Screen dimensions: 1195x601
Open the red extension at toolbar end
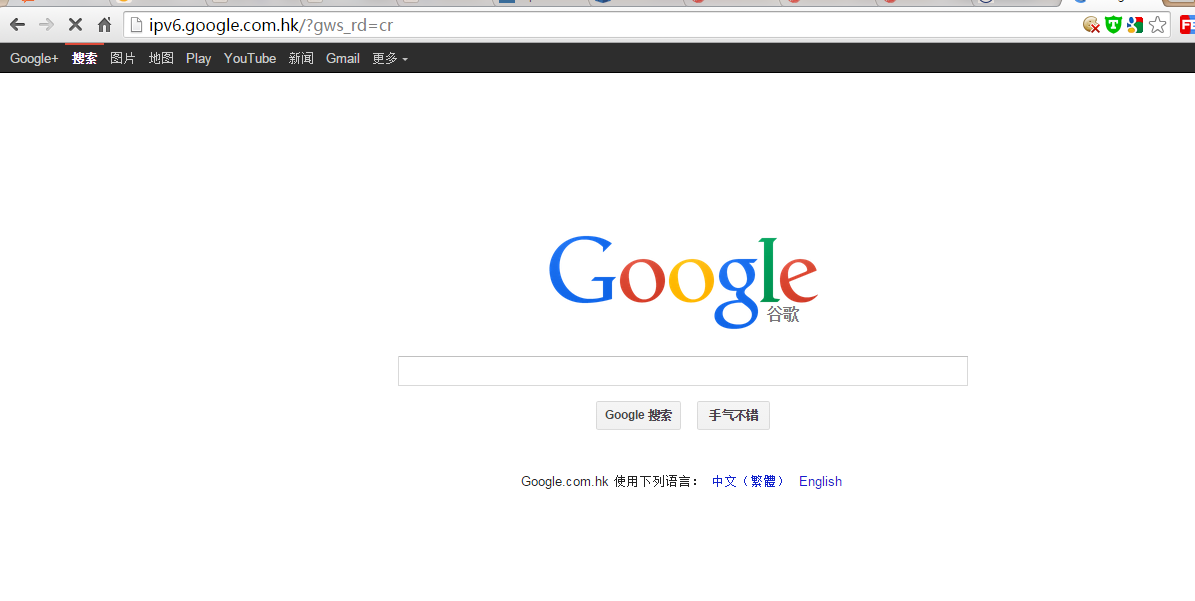point(1186,25)
